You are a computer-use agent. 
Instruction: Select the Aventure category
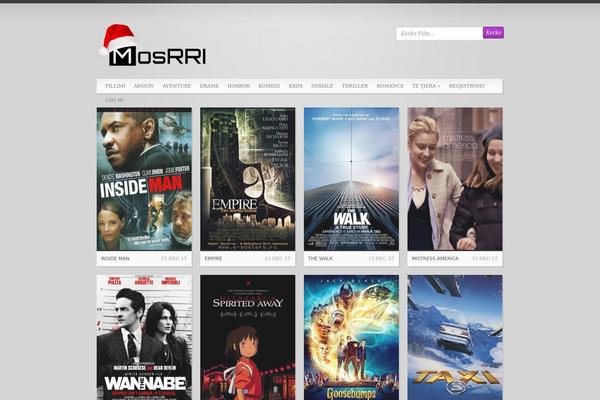[177, 86]
